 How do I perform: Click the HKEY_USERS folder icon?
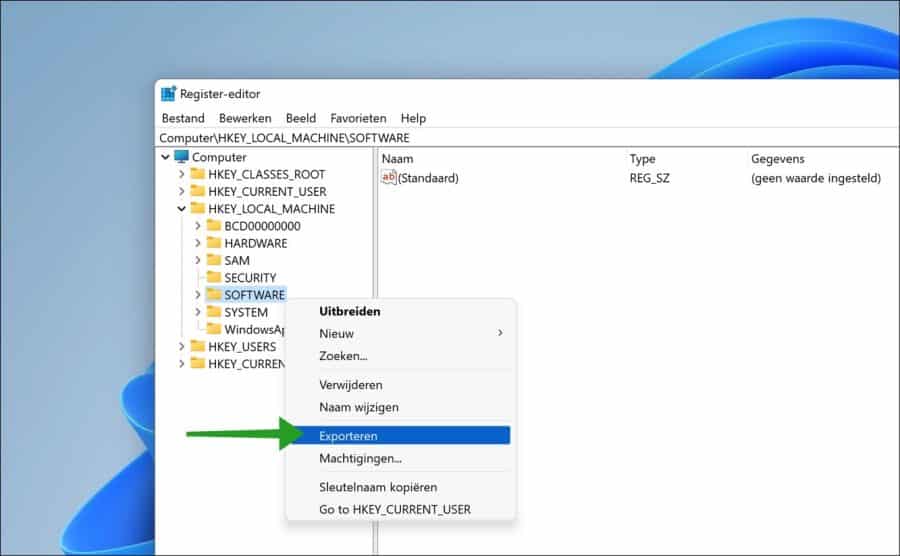click(x=197, y=346)
